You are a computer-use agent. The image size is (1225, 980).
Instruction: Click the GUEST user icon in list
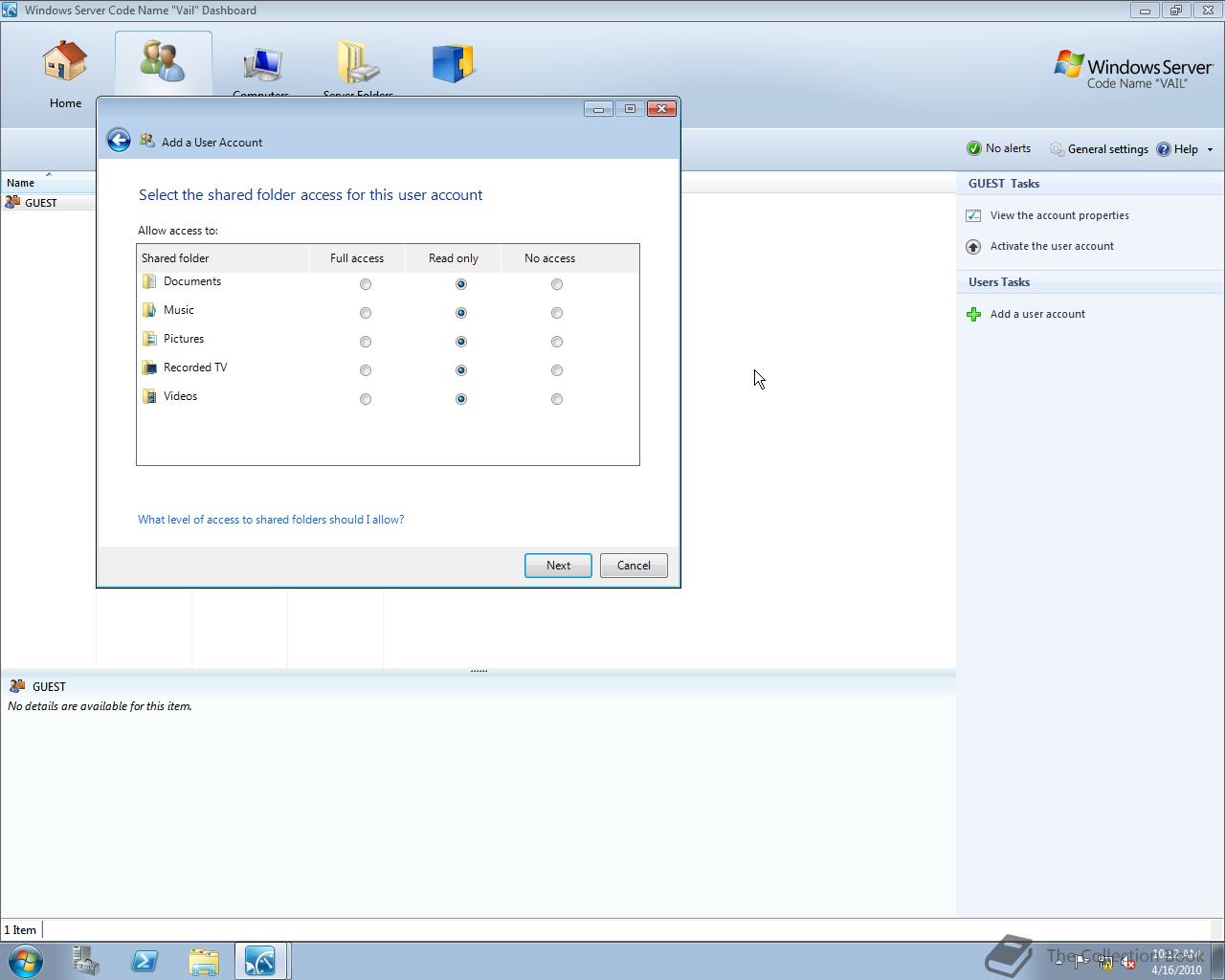(12, 203)
